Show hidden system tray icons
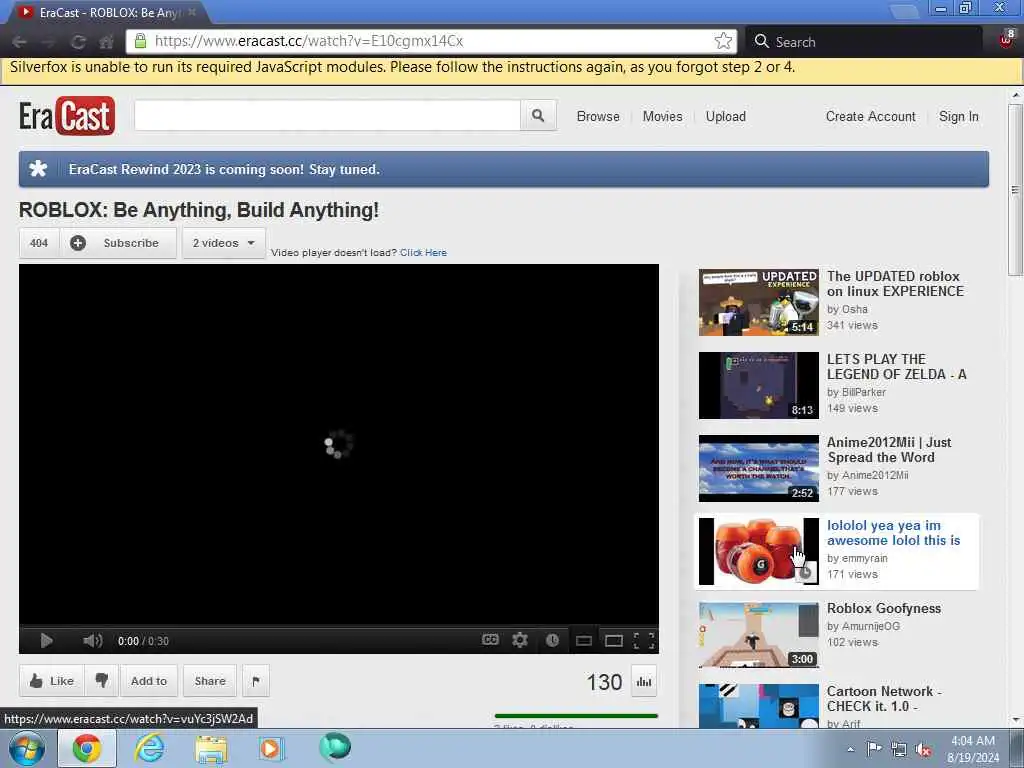The width and height of the screenshot is (1024, 768). (x=850, y=750)
